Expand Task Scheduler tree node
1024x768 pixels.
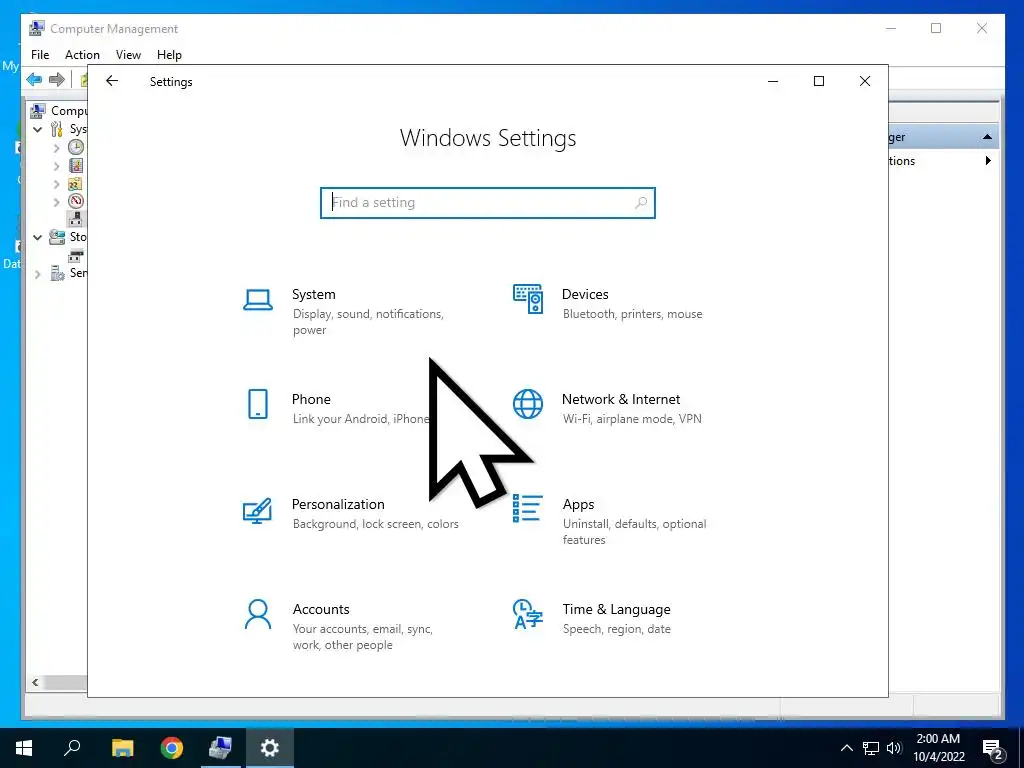[x=57, y=148]
